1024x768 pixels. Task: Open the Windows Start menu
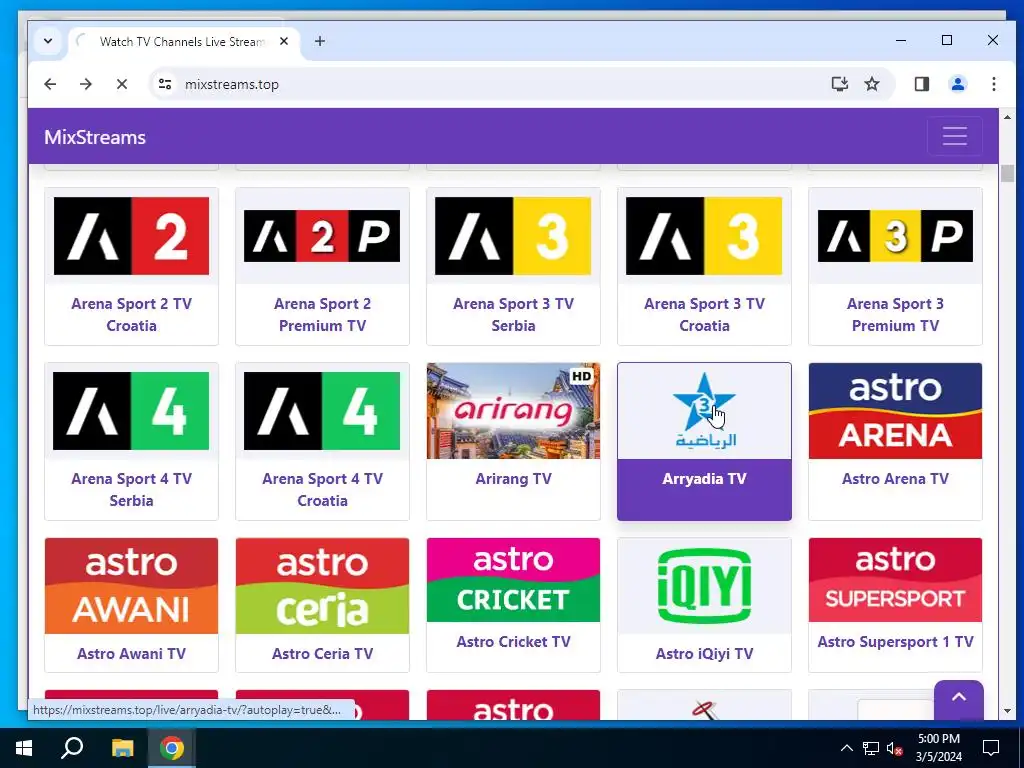click(x=24, y=748)
